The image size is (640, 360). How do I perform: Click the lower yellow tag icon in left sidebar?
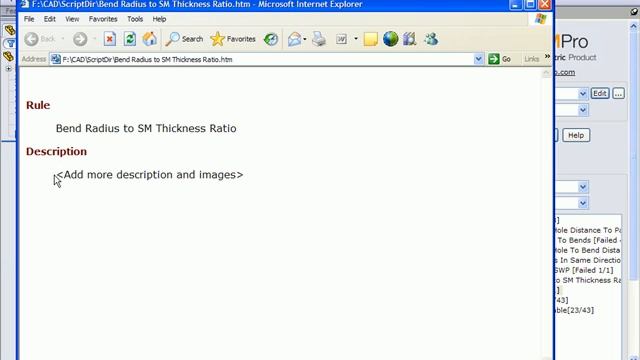coord(9,56)
